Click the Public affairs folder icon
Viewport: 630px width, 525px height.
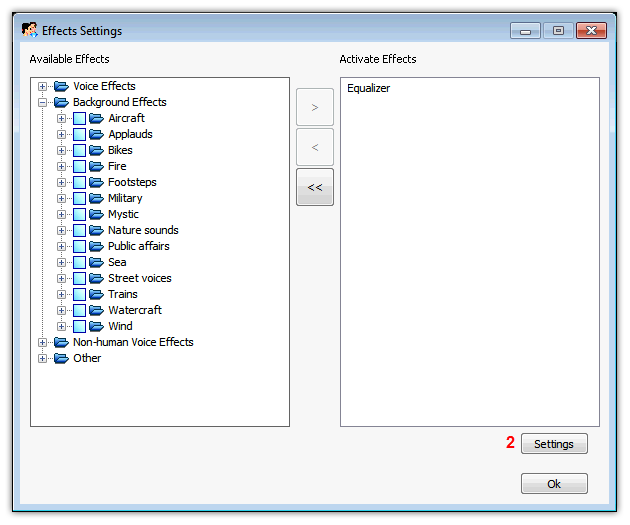[96, 246]
